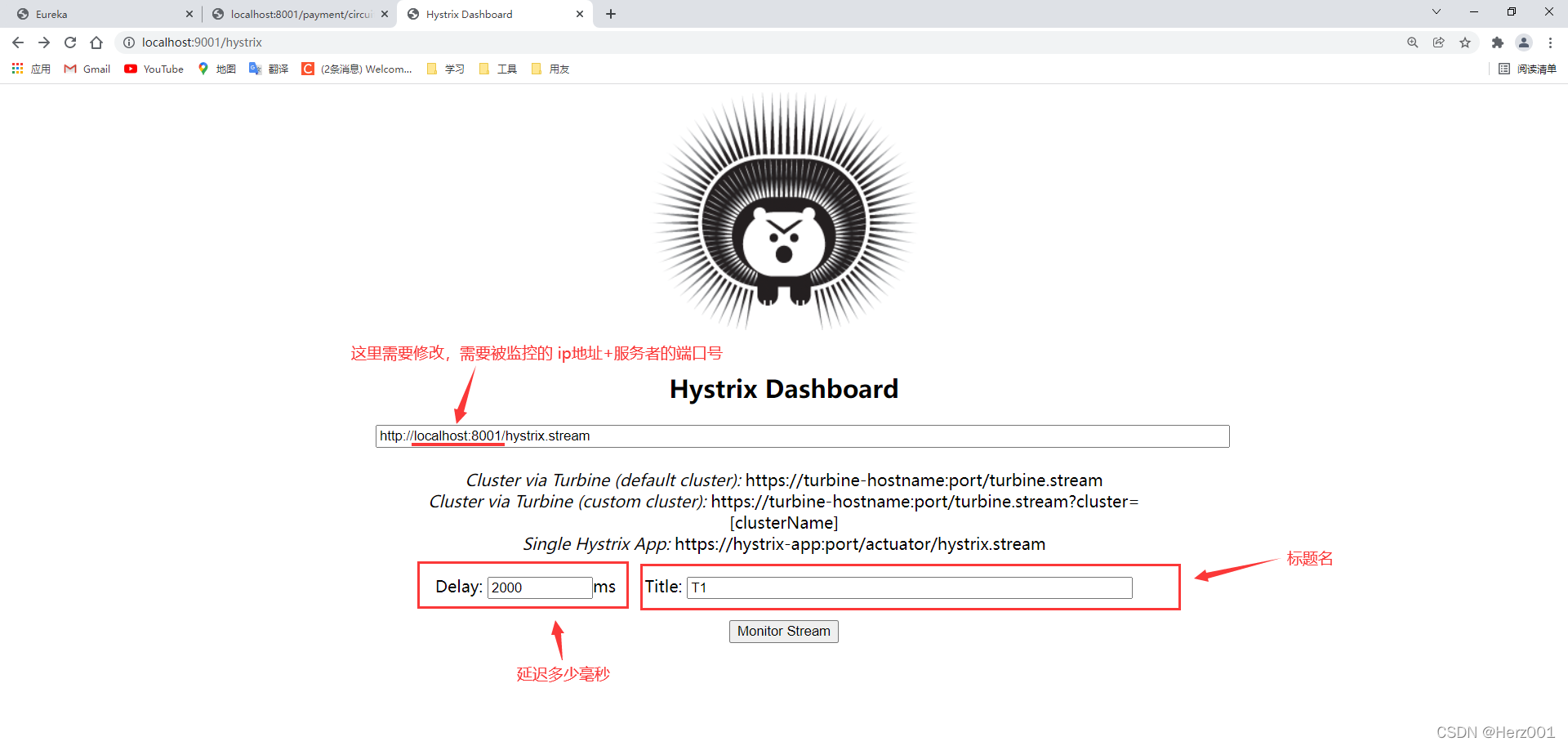Click the Title input field
The width and height of the screenshot is (1568, 746).
909,587
